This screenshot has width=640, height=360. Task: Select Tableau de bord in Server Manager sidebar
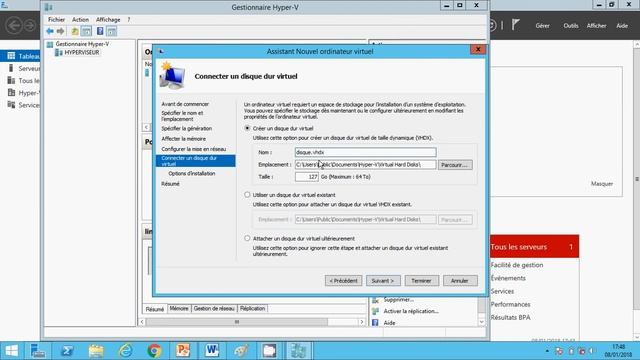coord(20,56)
